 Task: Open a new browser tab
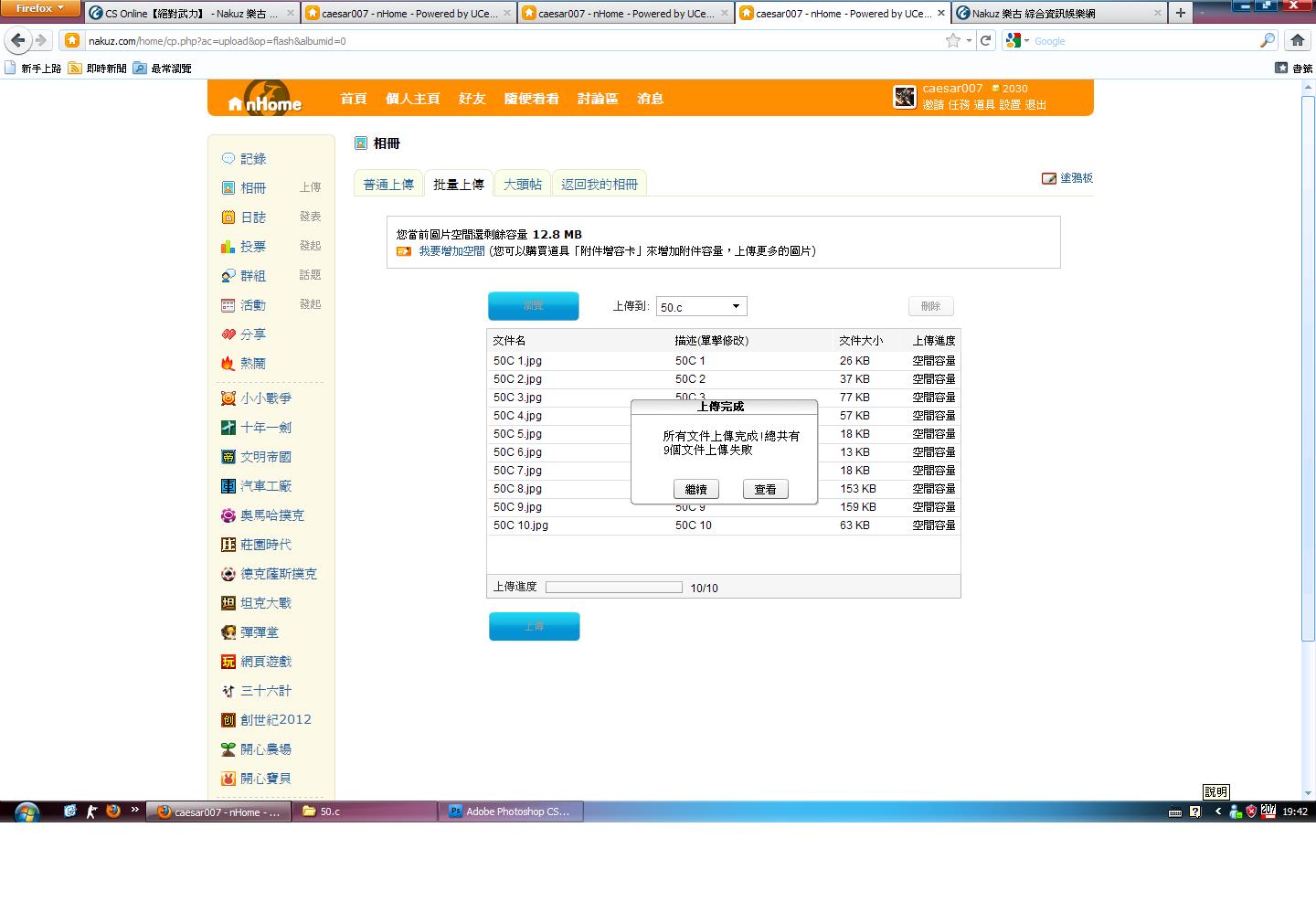tap(1181, 13)
